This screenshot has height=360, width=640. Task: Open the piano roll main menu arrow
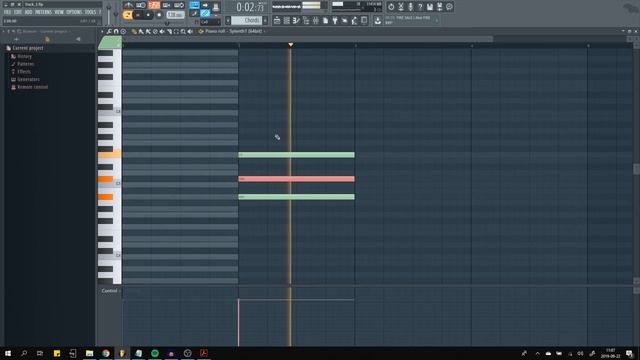pos(102,31)
